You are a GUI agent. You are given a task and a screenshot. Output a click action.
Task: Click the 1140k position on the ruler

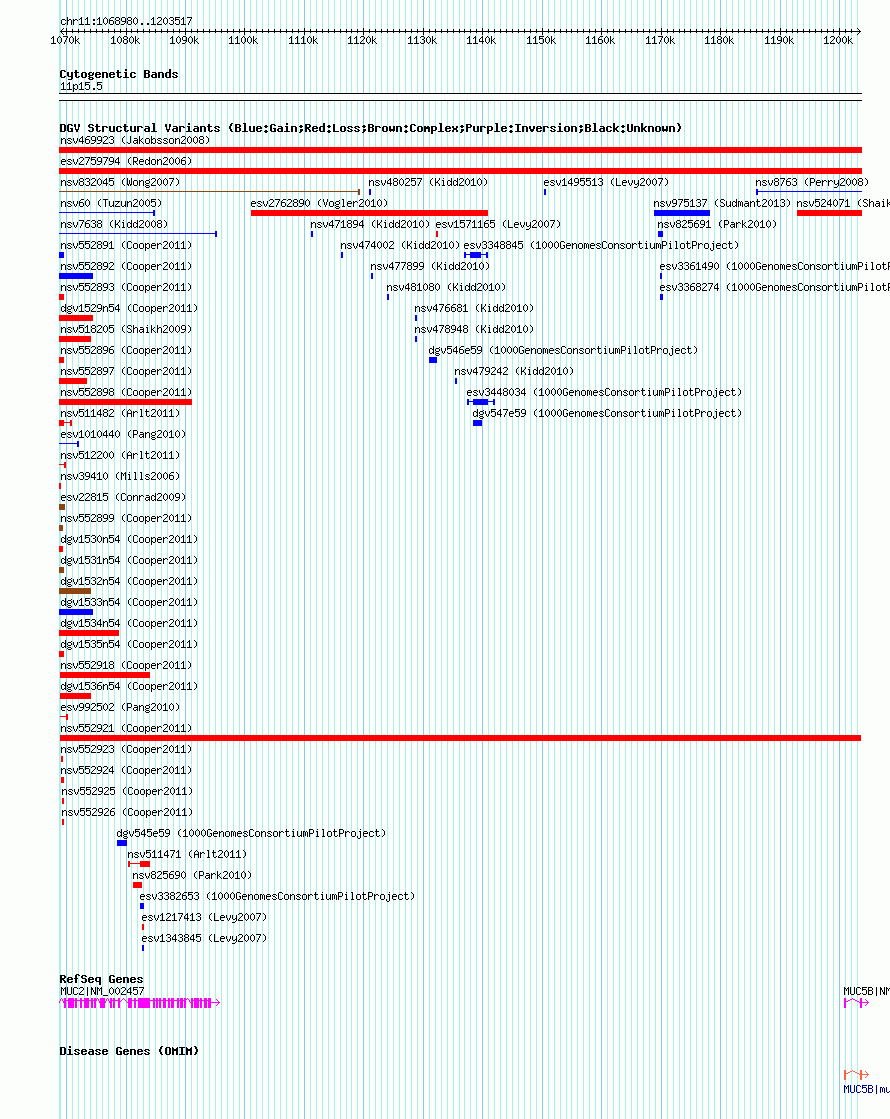point(481,41)
